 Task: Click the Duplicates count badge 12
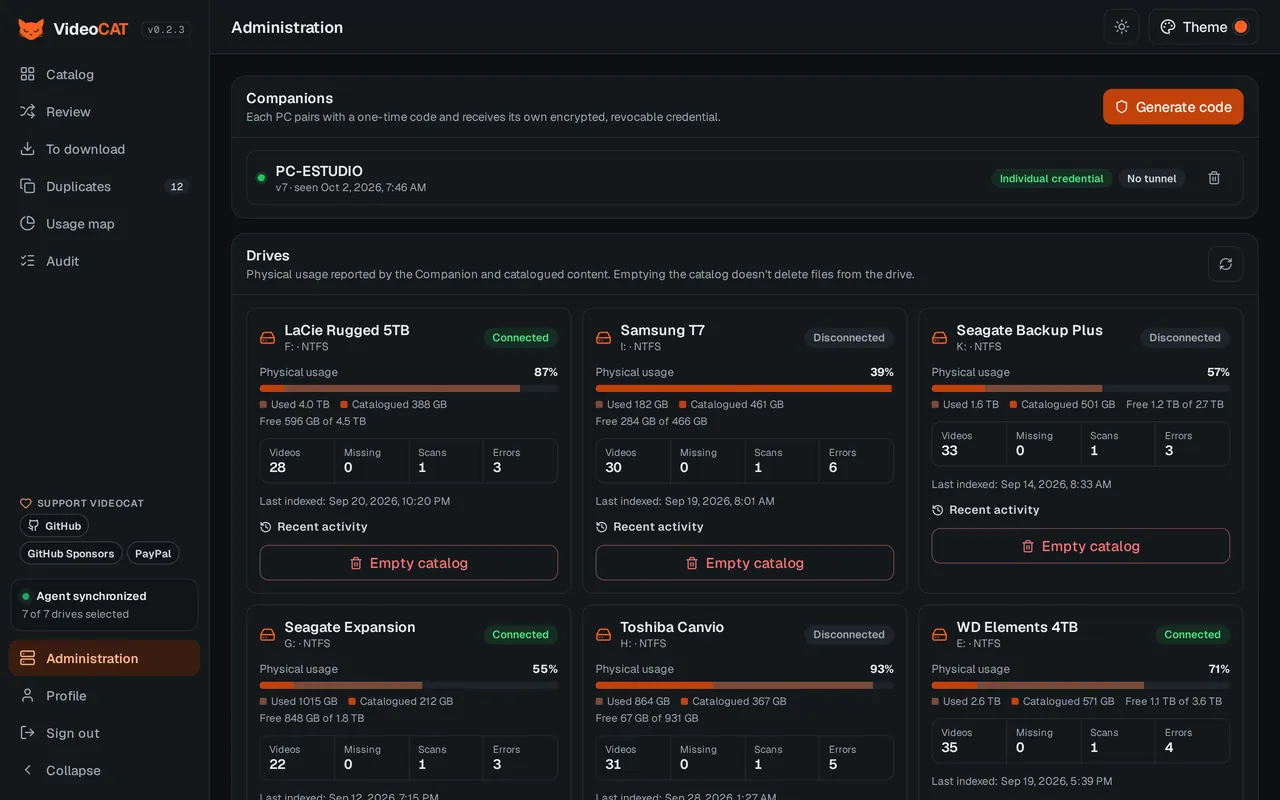click(x=177, y=186)
